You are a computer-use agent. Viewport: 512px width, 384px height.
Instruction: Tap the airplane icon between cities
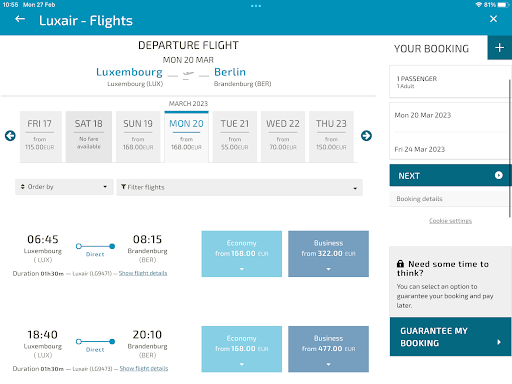point(188,74)
